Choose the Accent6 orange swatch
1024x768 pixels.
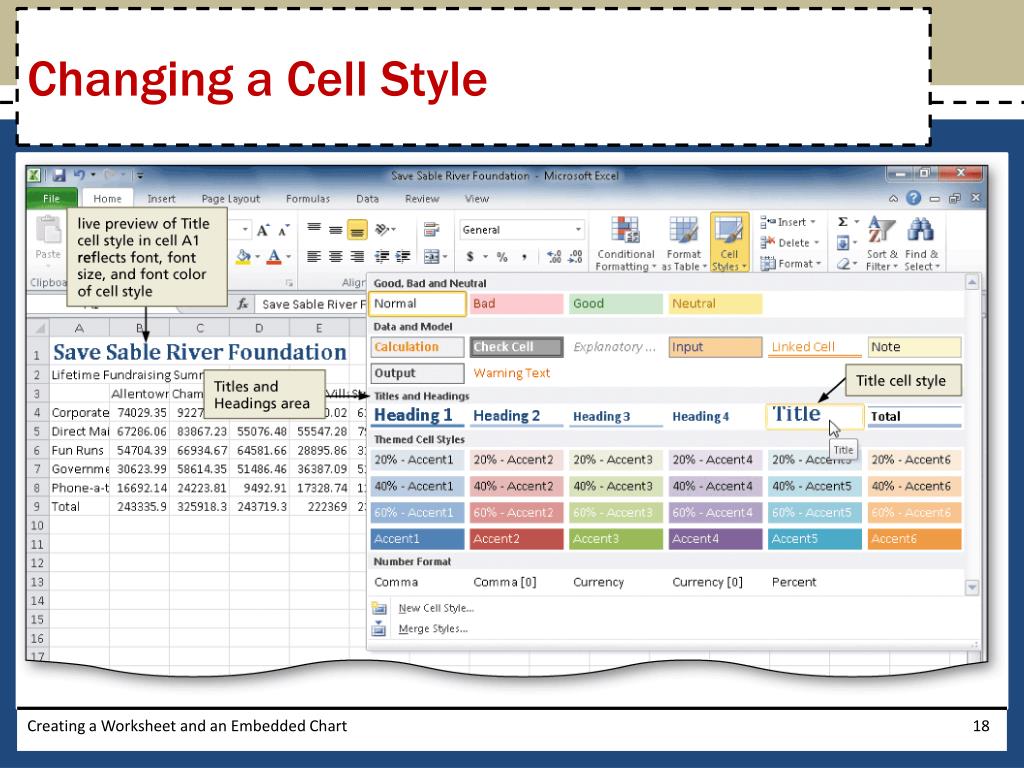(914, 539)
